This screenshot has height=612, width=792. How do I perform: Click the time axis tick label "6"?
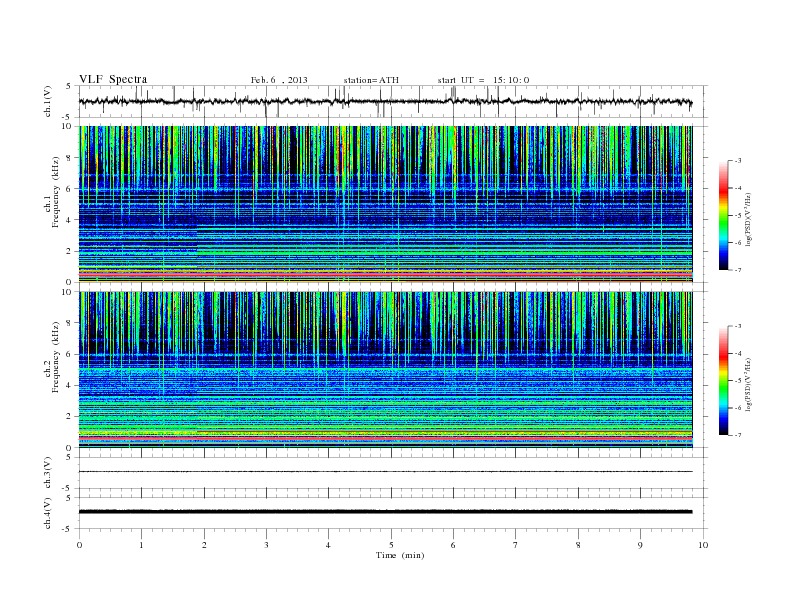point(453,545)
